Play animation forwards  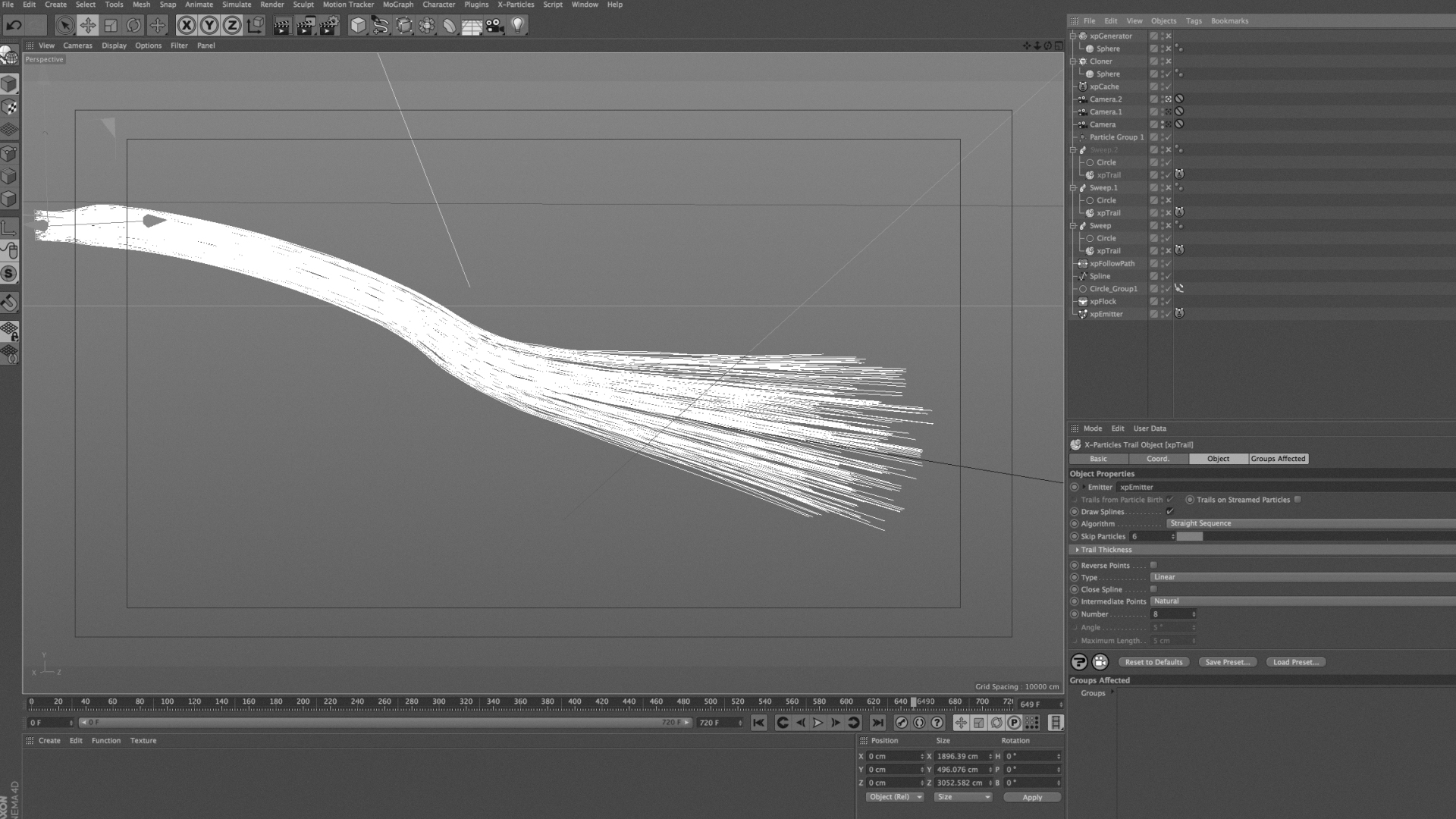coord(817,723)
